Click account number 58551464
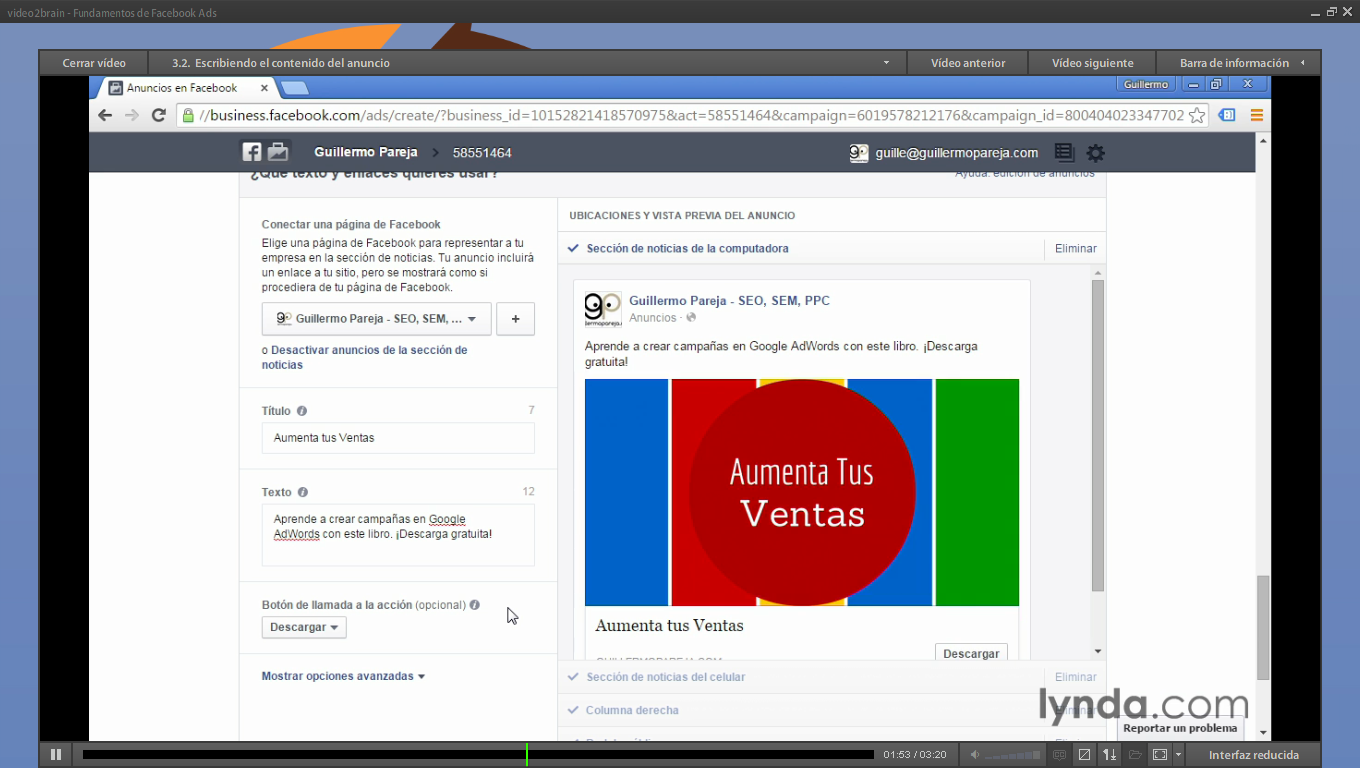1360x768 pixels. [482, 153]
